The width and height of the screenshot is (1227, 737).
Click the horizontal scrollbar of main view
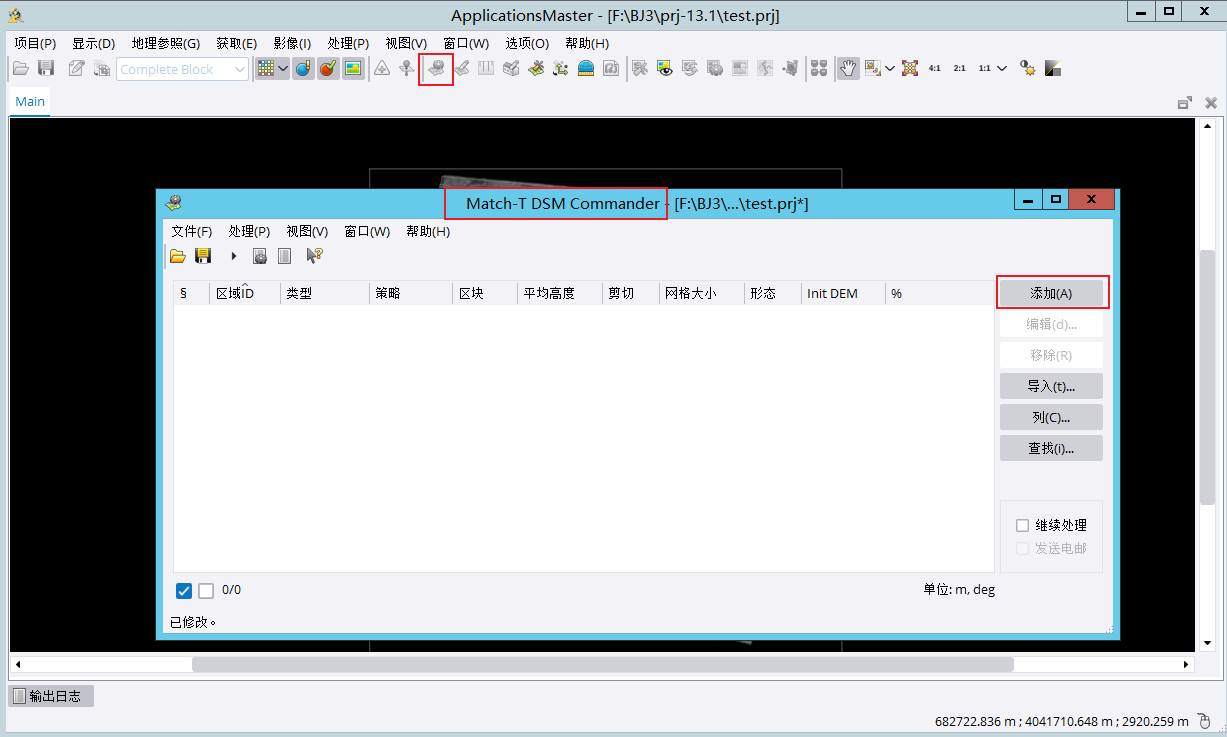(602, 664)
